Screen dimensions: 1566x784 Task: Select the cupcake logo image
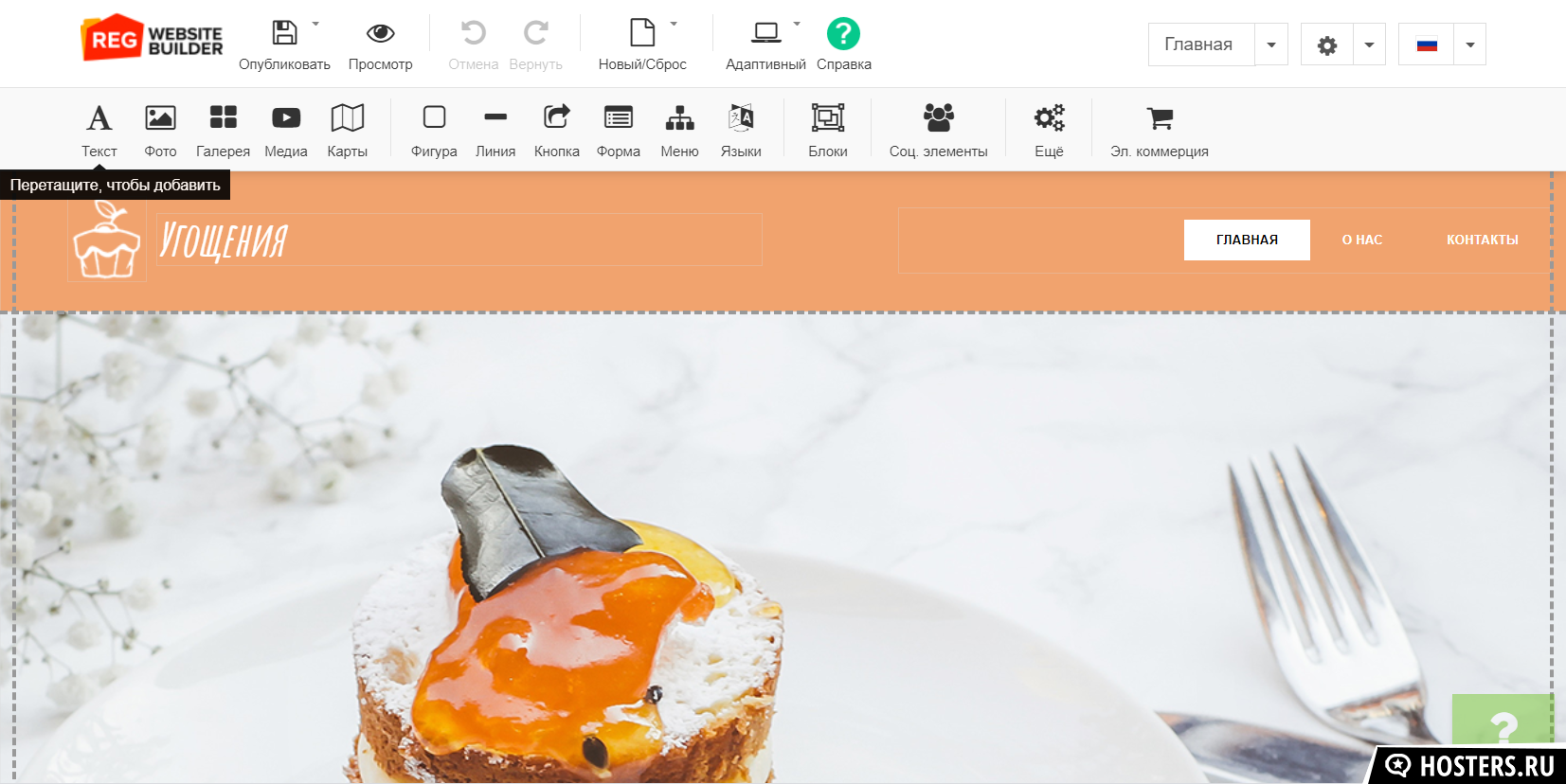(x=107, y=241)
